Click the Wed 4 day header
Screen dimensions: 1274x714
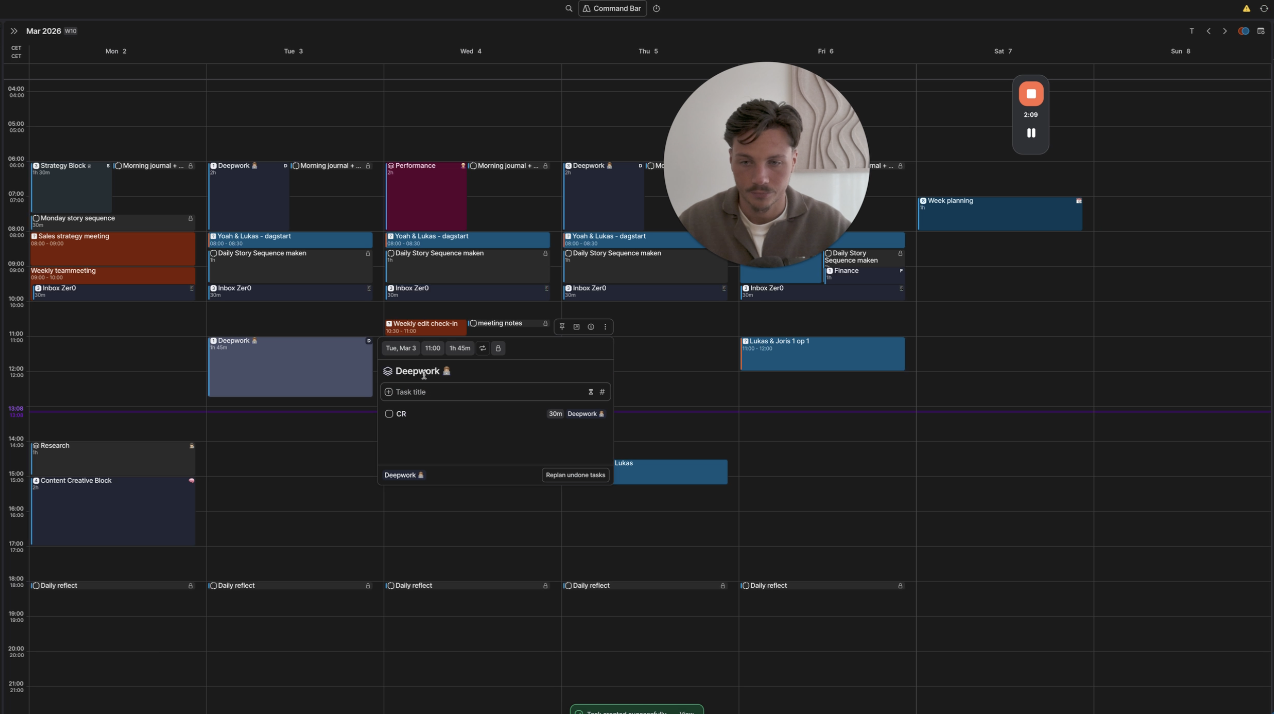(x=471, y=51)
